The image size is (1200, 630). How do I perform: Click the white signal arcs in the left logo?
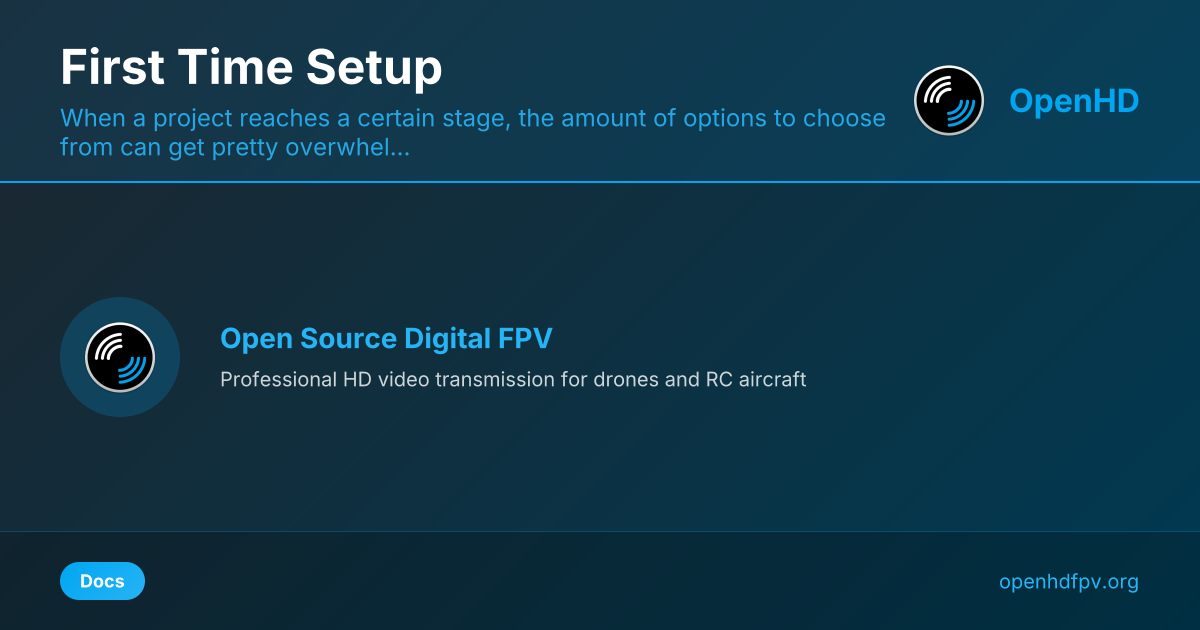pyautogui.click(x=108, y=346)
